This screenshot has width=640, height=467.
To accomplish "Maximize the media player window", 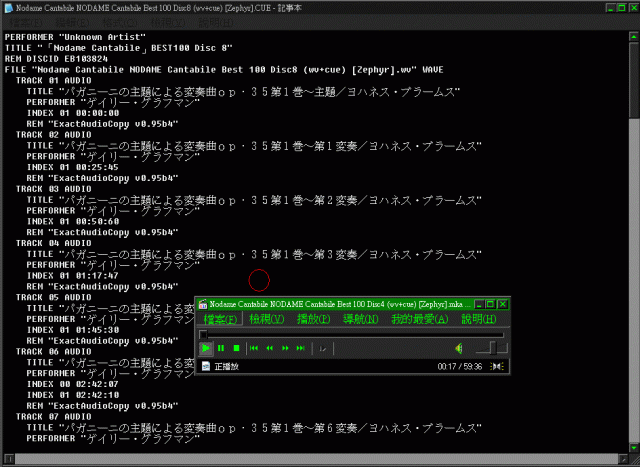I will pos(491,305).
